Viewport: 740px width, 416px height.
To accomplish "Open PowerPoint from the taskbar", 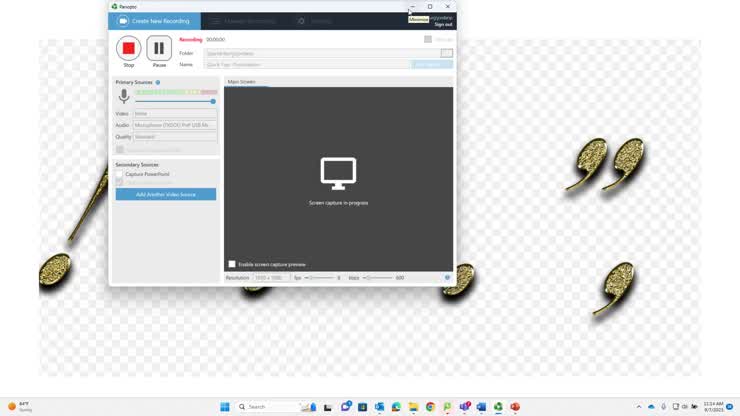I will click(x=515, y=407).
